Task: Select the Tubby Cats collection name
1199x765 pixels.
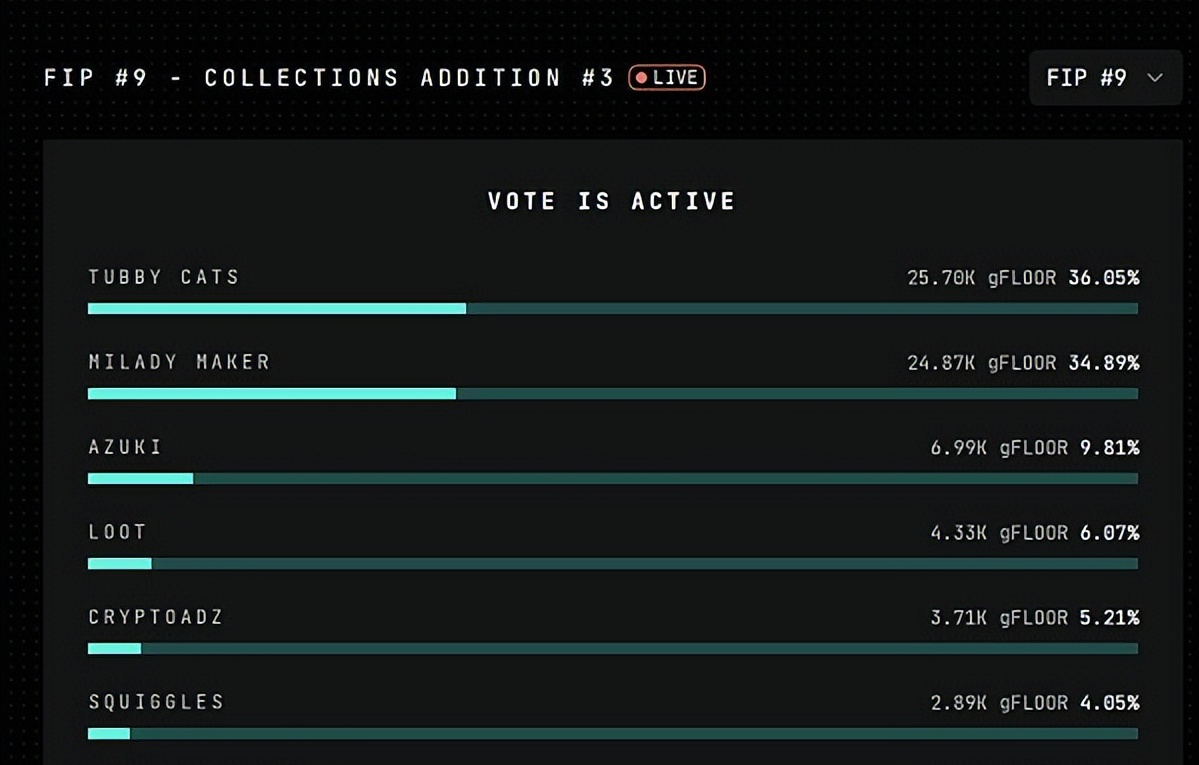Action: click(164, 277)
